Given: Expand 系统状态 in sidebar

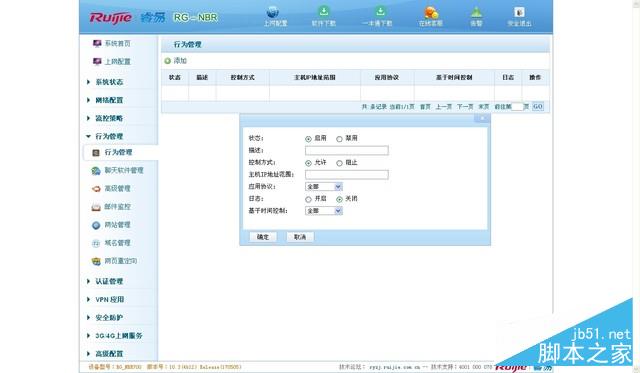Looking at the screenshot, I should tap(109, 82).
